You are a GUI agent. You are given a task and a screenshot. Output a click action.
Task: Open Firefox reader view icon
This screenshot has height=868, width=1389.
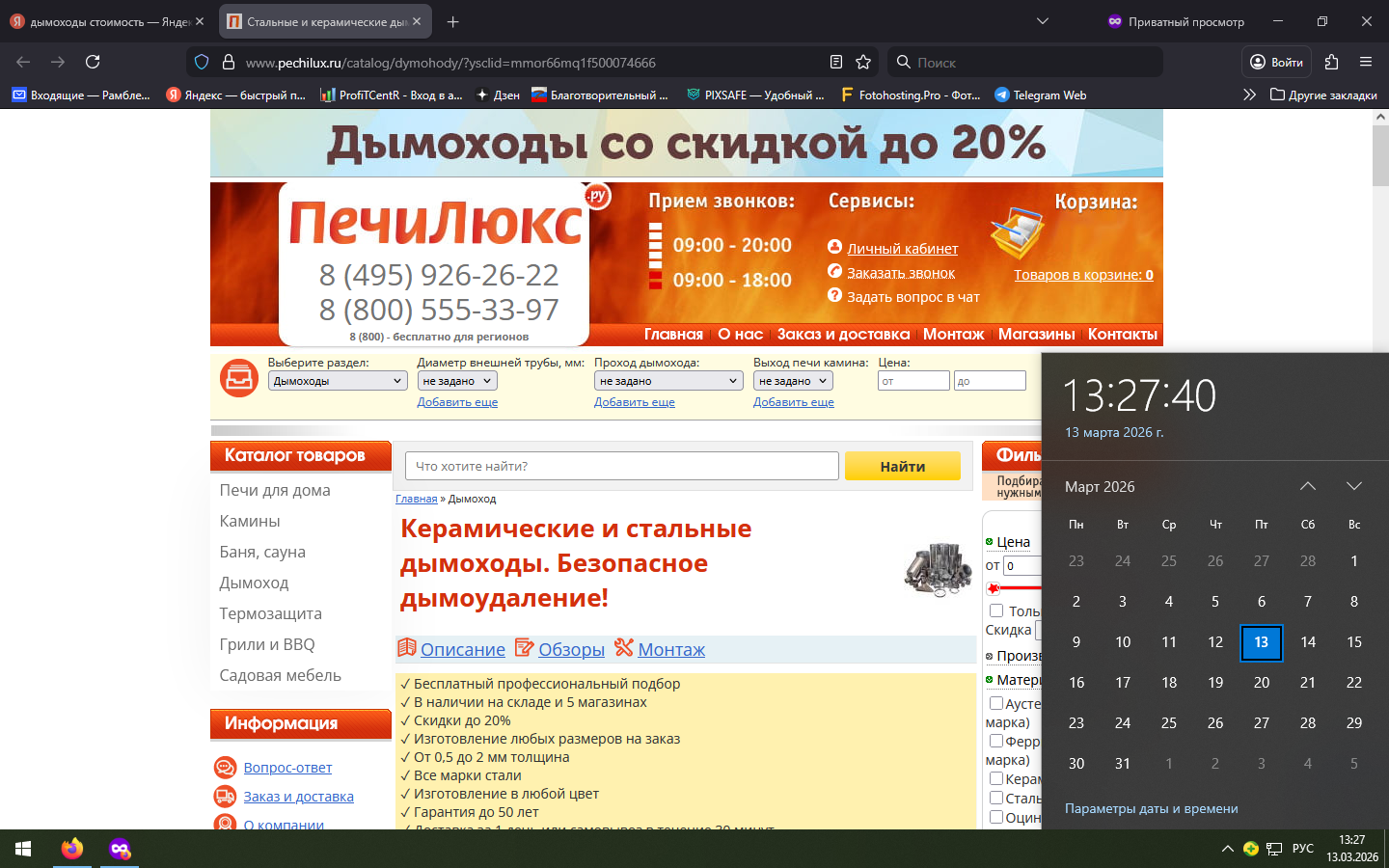pos(836,62)
